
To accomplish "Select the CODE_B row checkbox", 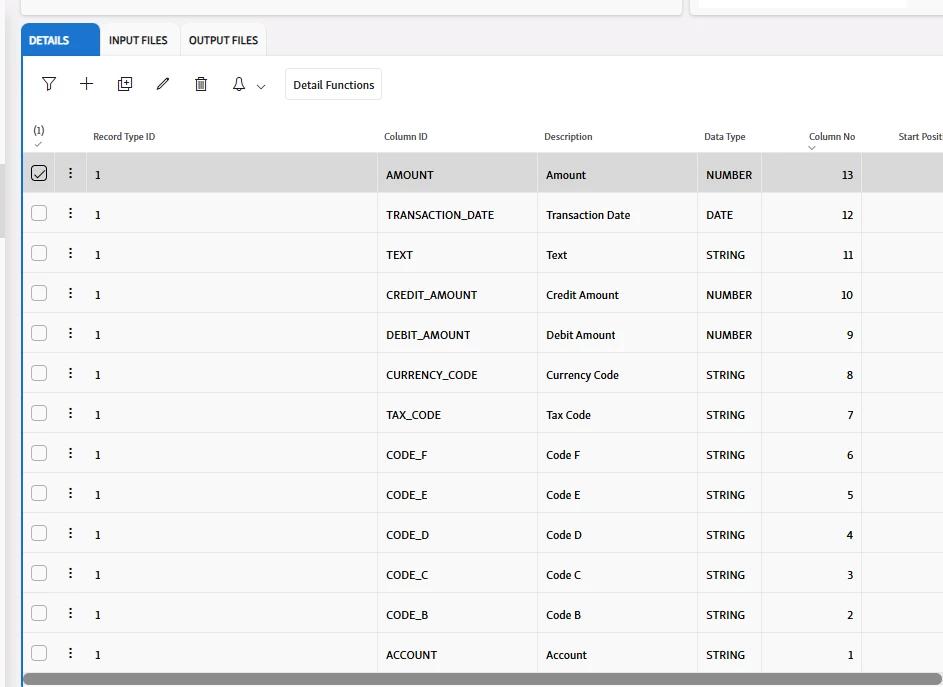I will point(39,613).
